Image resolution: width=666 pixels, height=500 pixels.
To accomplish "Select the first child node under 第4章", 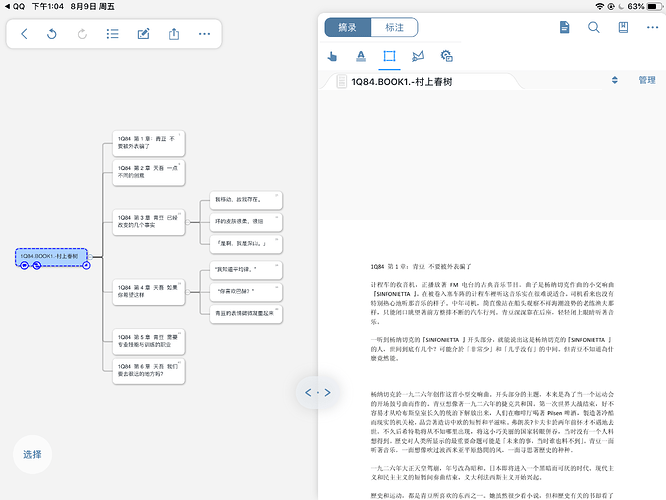I will click(x=246, y=270).
